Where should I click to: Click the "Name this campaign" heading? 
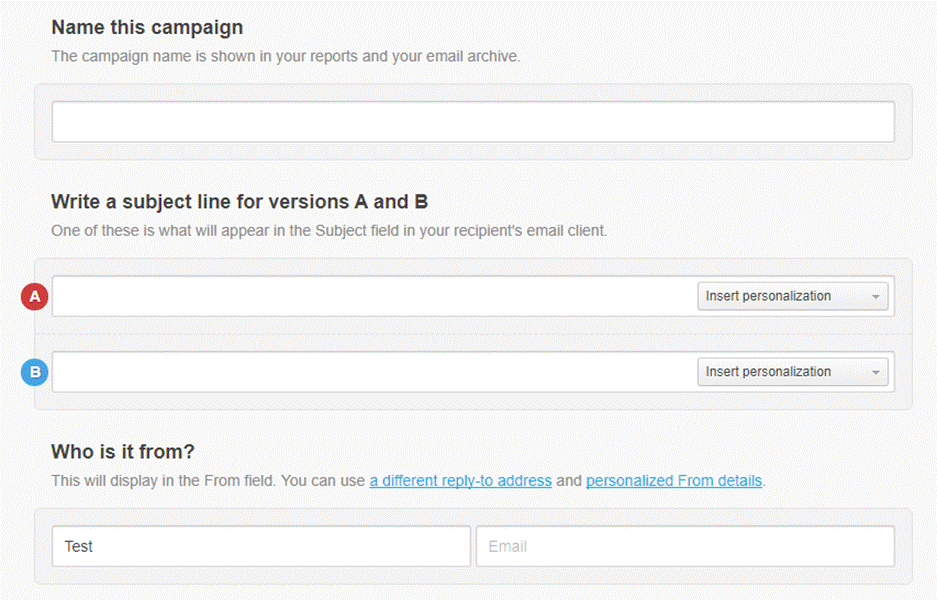[147, 28]
